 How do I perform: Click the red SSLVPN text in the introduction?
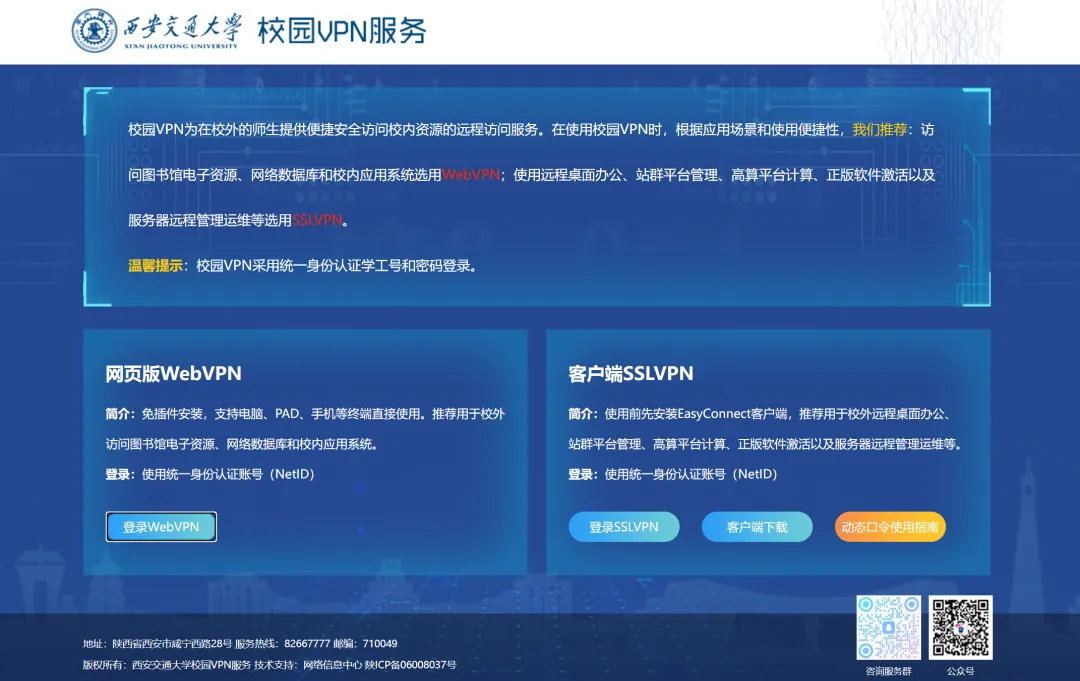tap(317, 220)
